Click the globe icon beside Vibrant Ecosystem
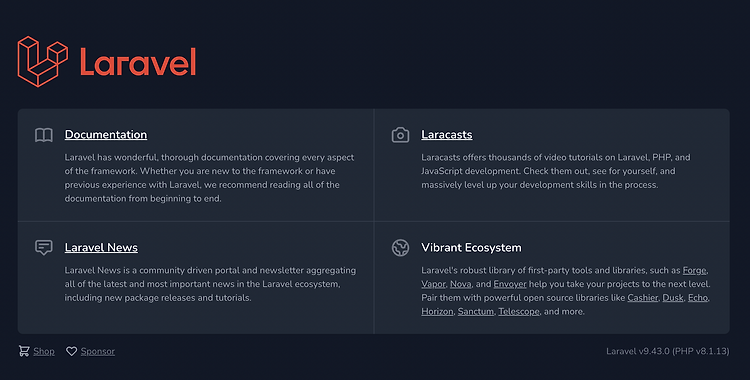The width and height of the screenshot is (750, 380). 400,248
